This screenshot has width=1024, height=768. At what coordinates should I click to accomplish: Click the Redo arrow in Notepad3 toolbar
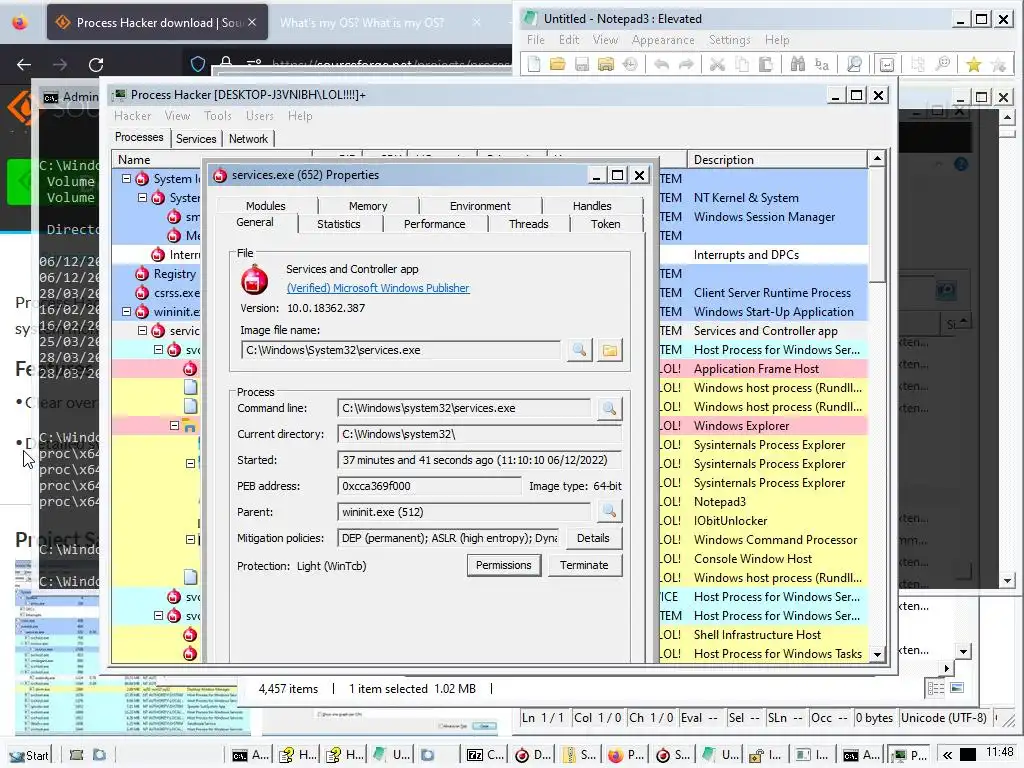(x=686, y=64)
